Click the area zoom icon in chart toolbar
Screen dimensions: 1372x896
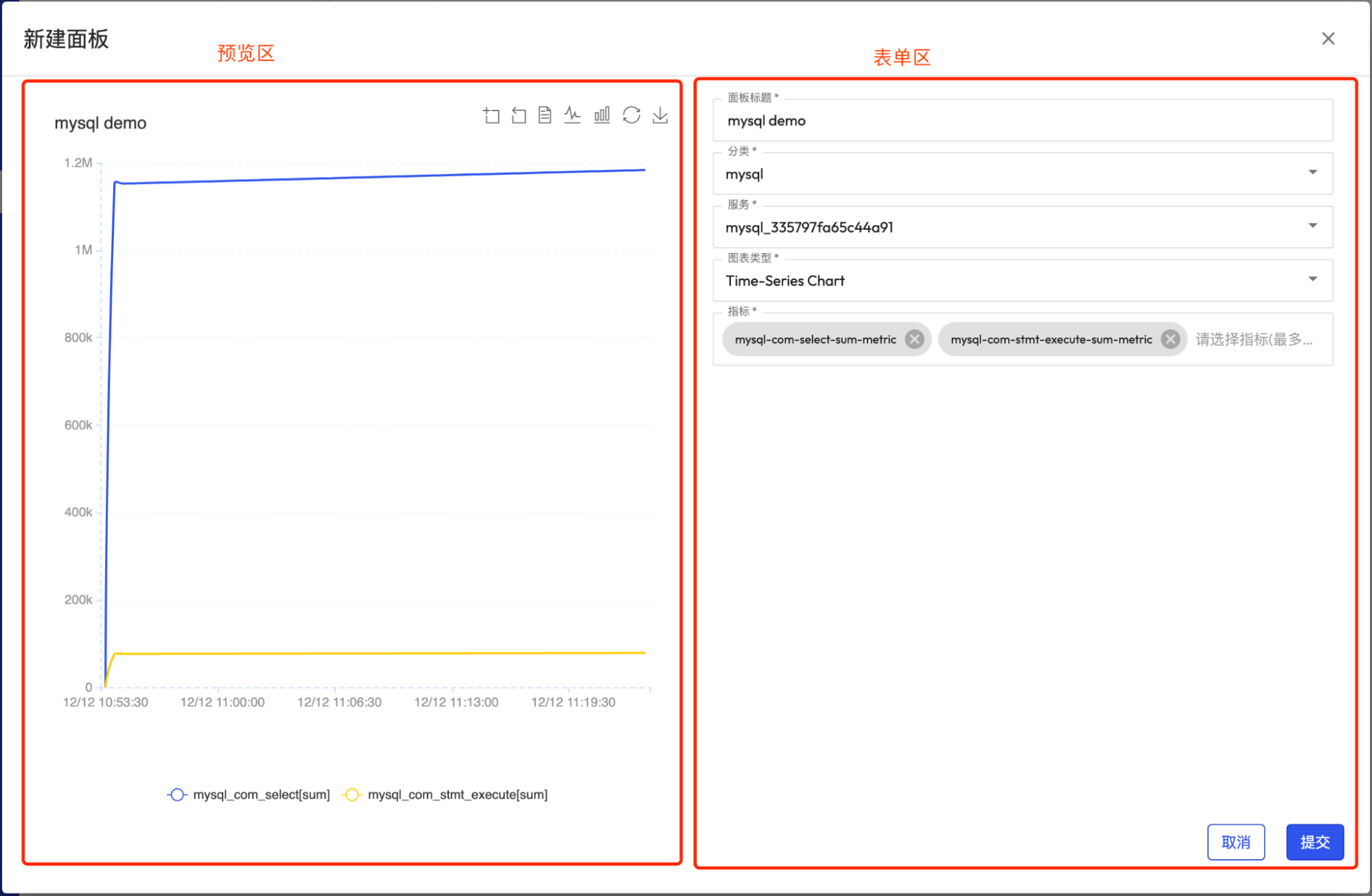(x=491, y=115)
